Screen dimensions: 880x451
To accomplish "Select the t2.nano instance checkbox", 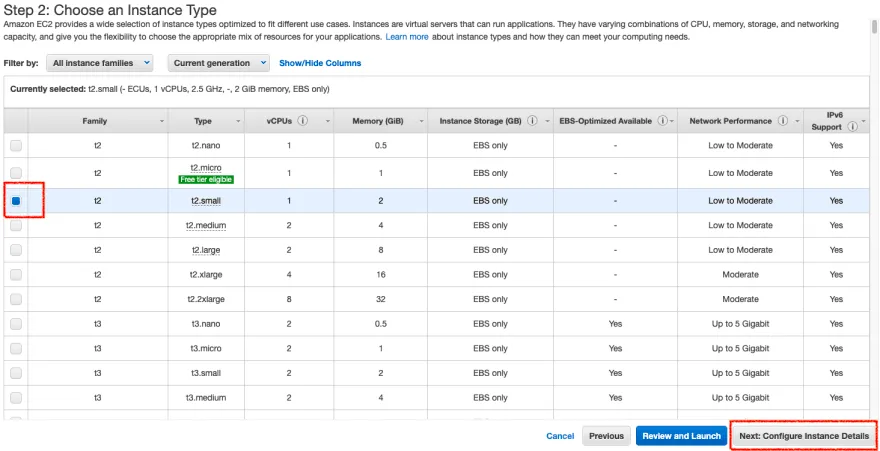I will (x=16, y=145).
